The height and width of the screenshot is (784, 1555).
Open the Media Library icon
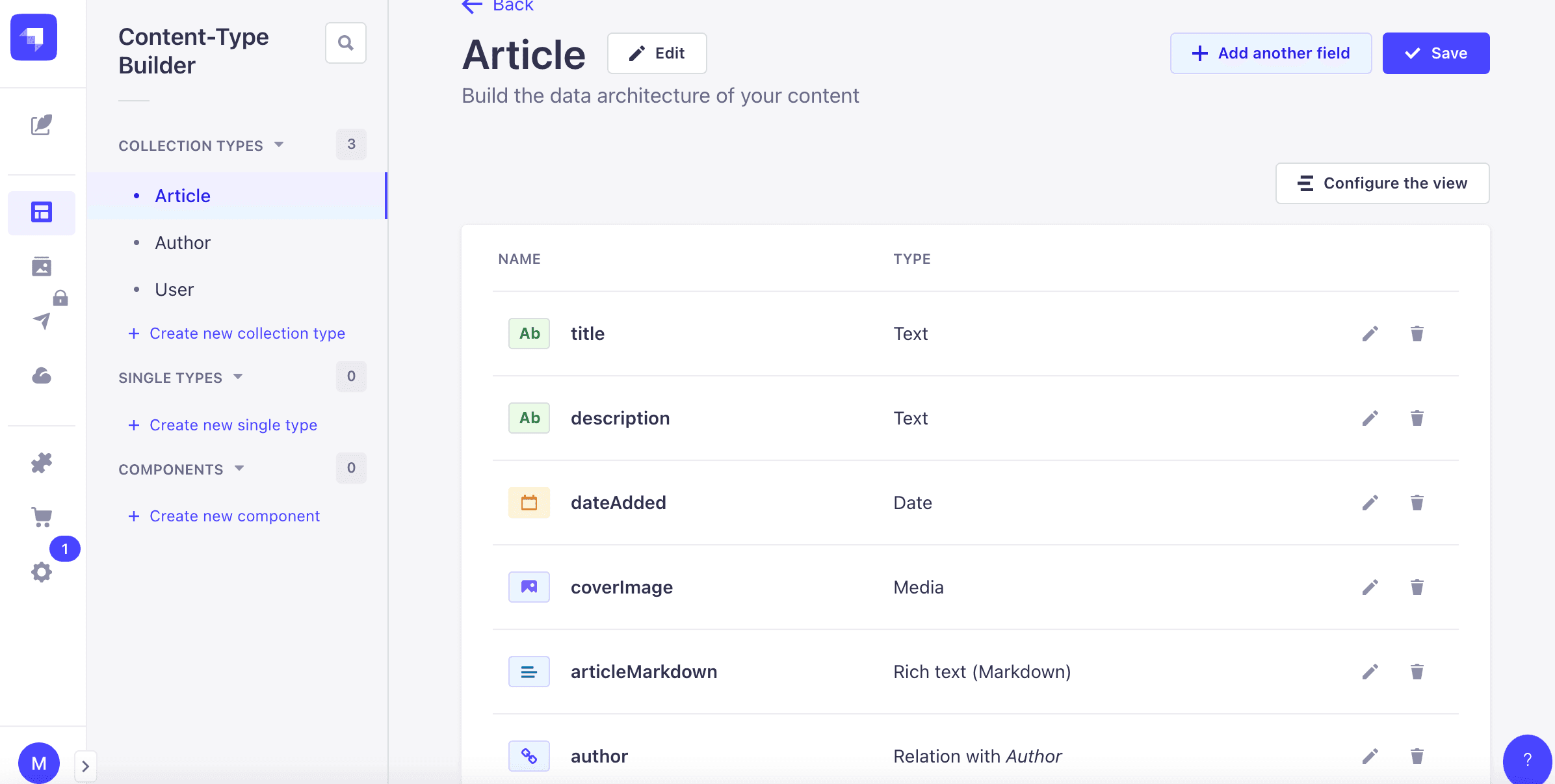click(x=42, y=266)
